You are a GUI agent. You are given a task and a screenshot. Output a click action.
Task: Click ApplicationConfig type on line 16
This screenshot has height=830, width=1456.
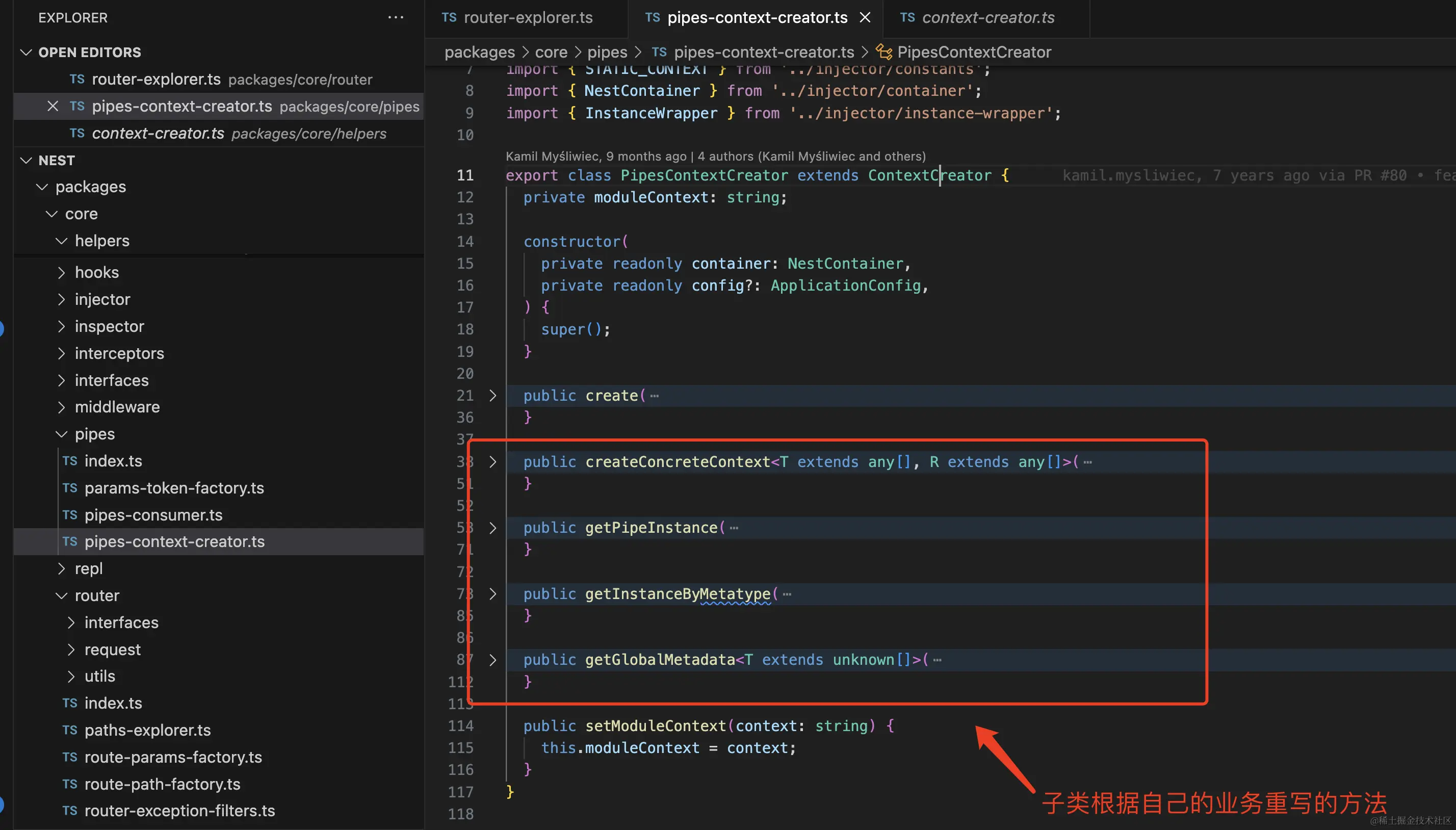click(x=846, y=285)
